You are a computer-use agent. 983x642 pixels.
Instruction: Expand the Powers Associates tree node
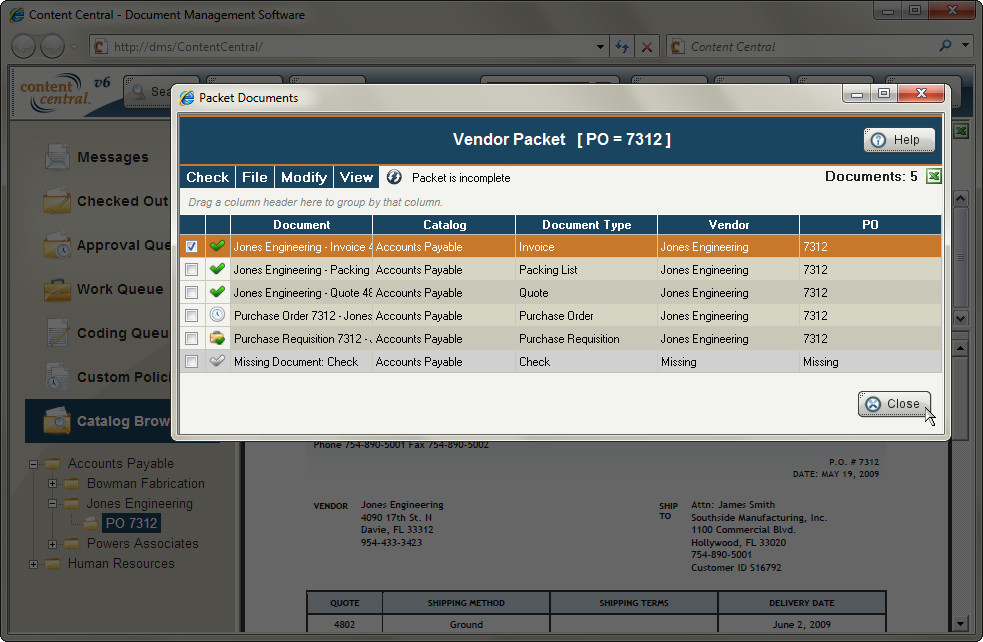tap(53, 544)
